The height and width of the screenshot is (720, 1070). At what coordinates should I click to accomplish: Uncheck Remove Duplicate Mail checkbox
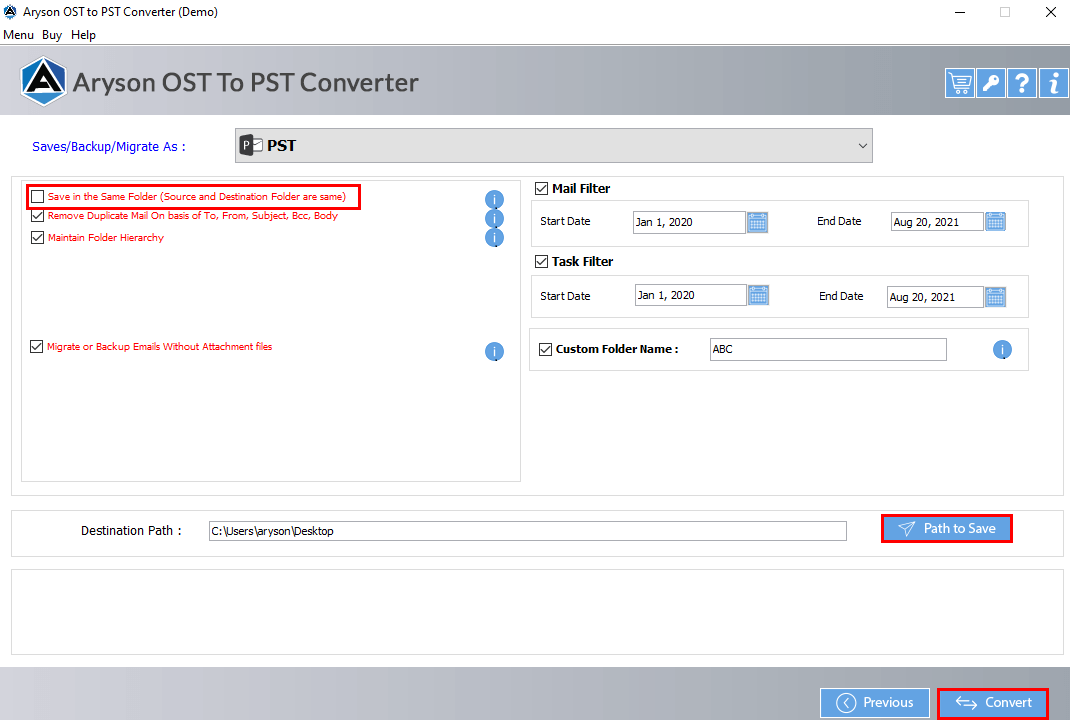point(38,216)
